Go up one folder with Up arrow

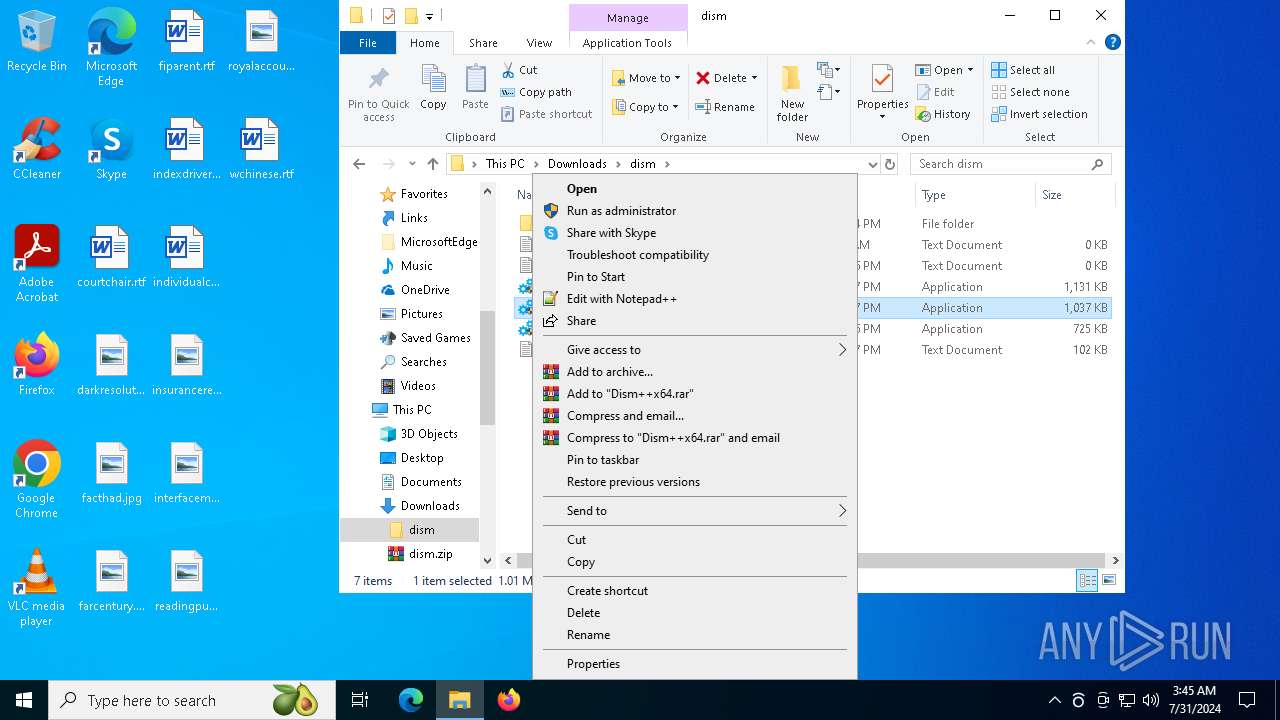(432, 164)
